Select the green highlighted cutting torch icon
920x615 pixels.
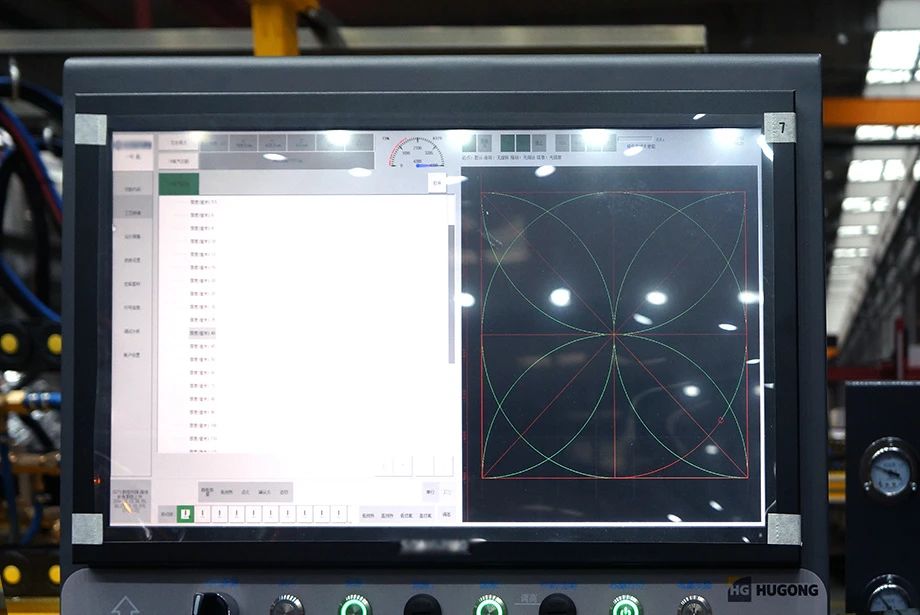point(185,513)
